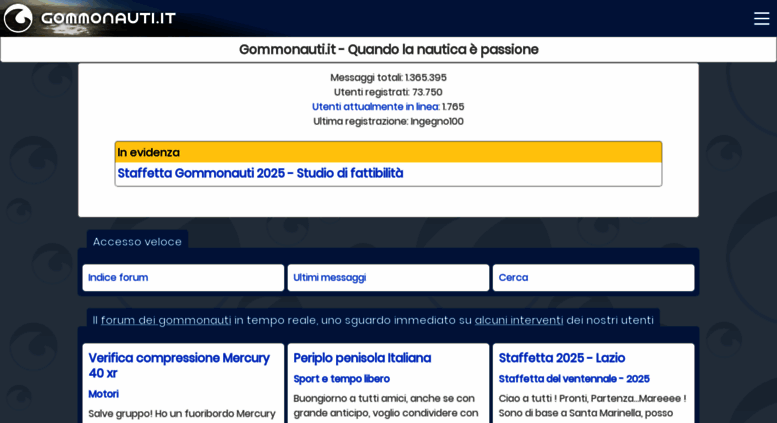Click the GOMMONAUTI.IT header wordmark
Viewport: 777px width, 423px height.
coord(108,18)
